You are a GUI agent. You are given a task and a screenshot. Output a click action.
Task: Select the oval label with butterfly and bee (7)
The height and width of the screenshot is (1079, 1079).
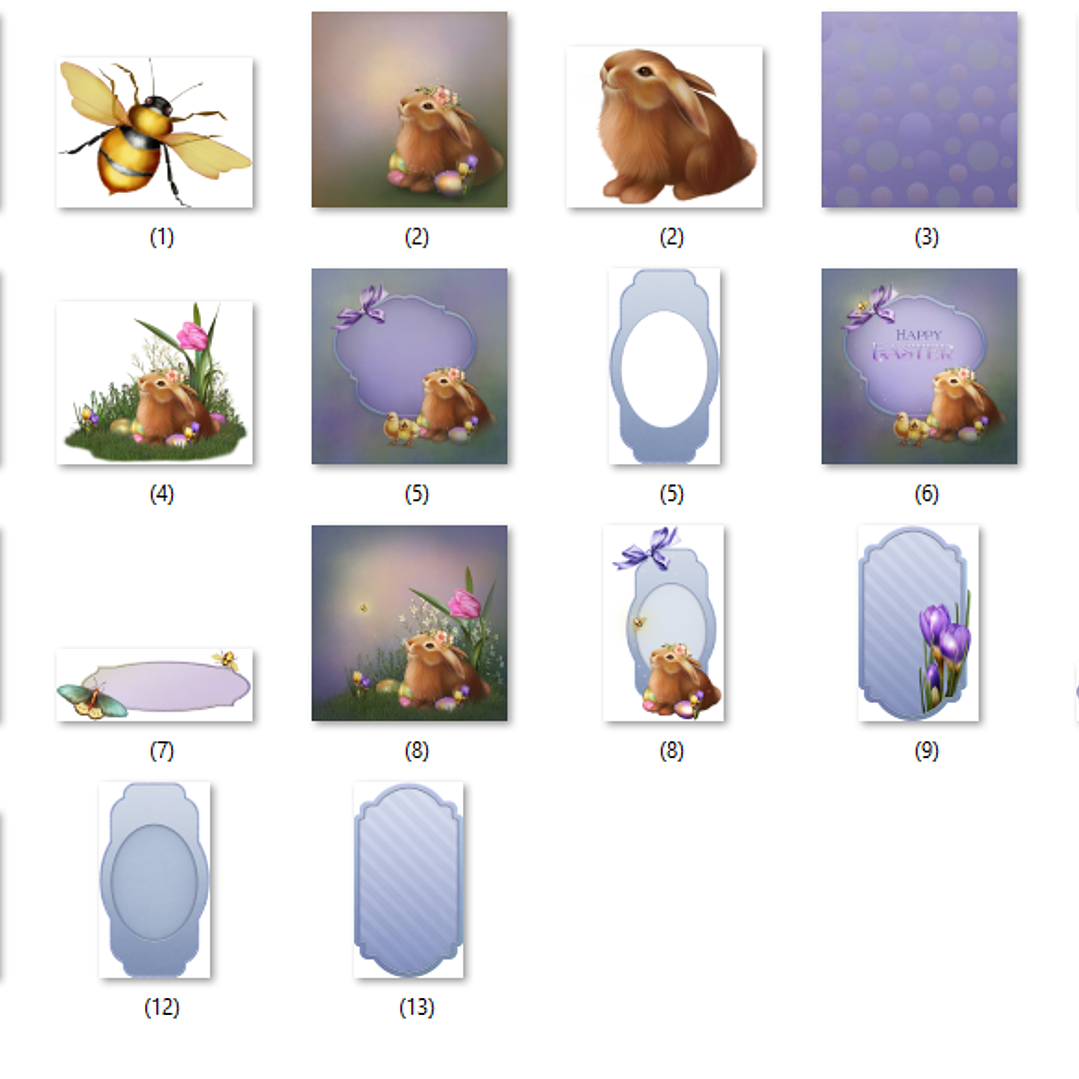point(155,685)
